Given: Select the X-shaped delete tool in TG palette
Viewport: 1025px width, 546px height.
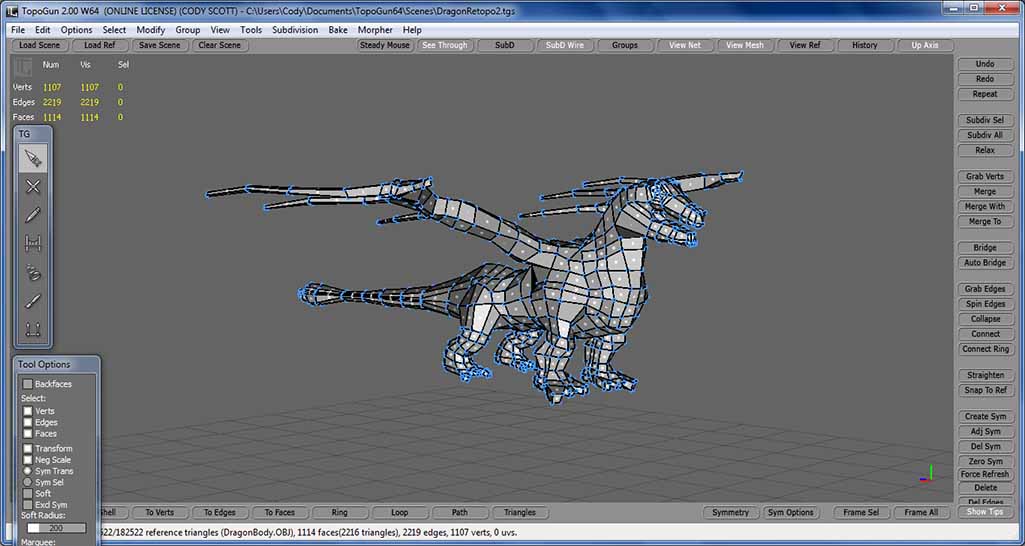Looking at the screenshot, I should pyautogui.click(x=33, y=186).
